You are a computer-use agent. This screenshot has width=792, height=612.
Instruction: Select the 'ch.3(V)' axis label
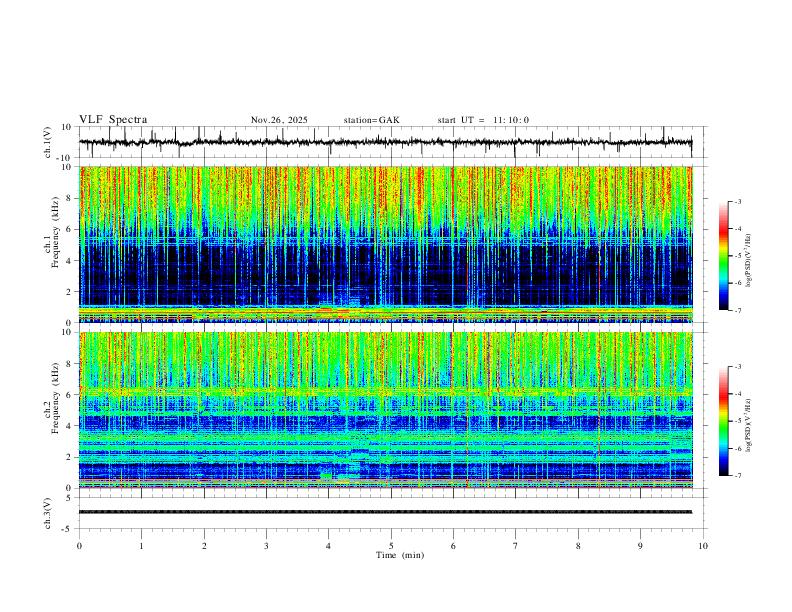pos(48,513)
